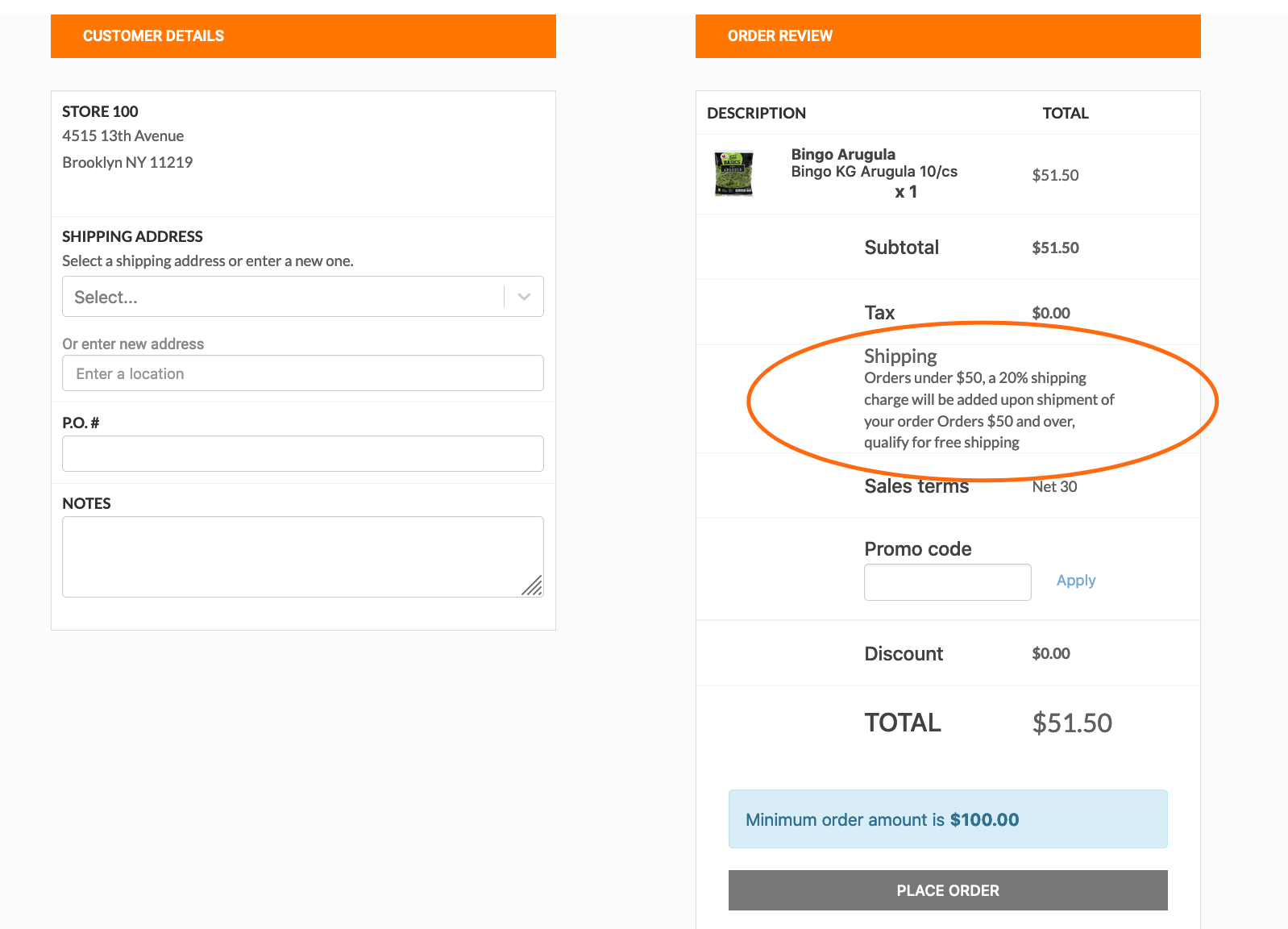Focus the P.O. # input box
The image size is (1288, 929).
click(302, 453)
